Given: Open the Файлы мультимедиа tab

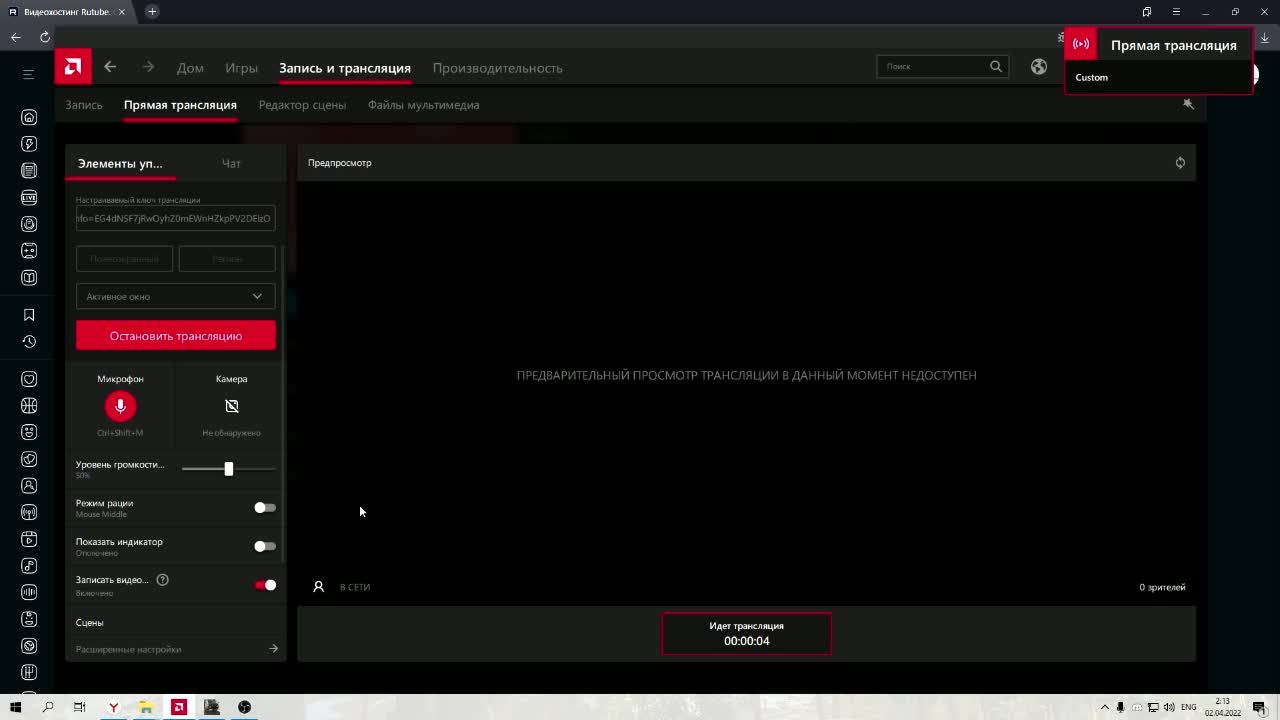Looking at the screenshot, I should point(423,105).
